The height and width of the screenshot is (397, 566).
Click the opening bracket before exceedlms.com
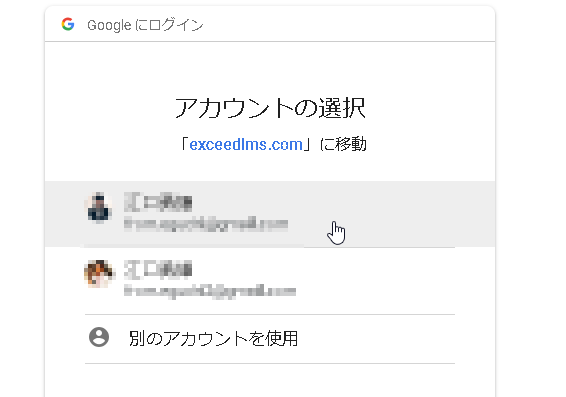click(184, 144)
